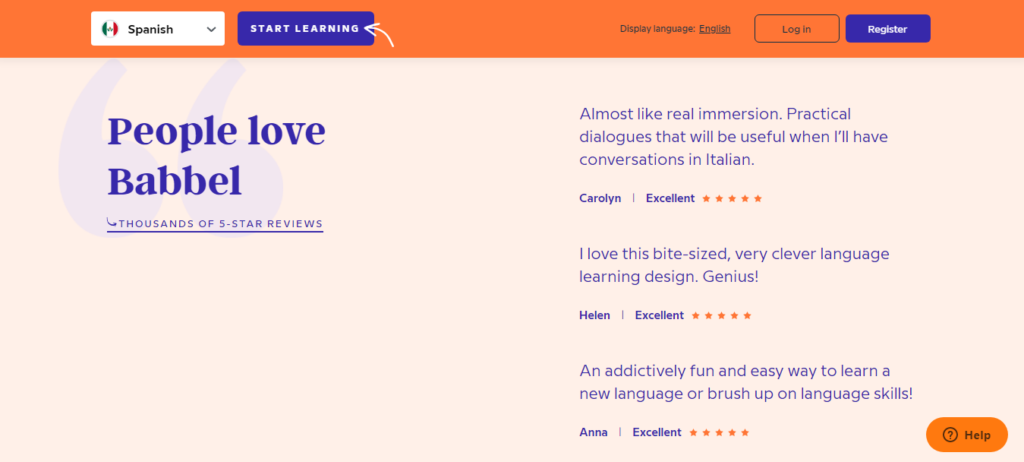Click the arrow icon before Thousands of reviews
This screenshot has height=462, width=1024.
tap(112, 223)
